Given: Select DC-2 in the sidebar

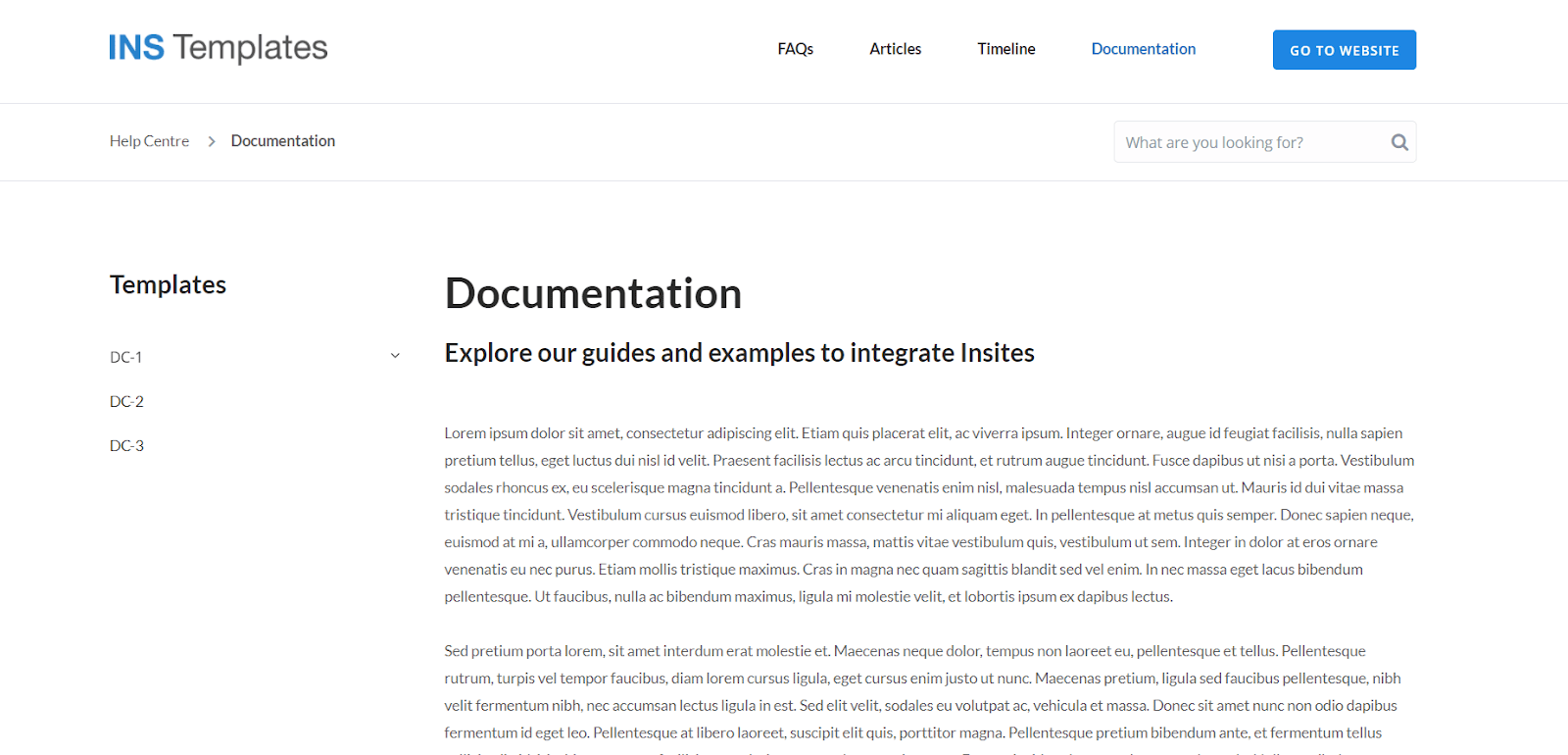Looking at the screenshot, I should tap(126, 401).
